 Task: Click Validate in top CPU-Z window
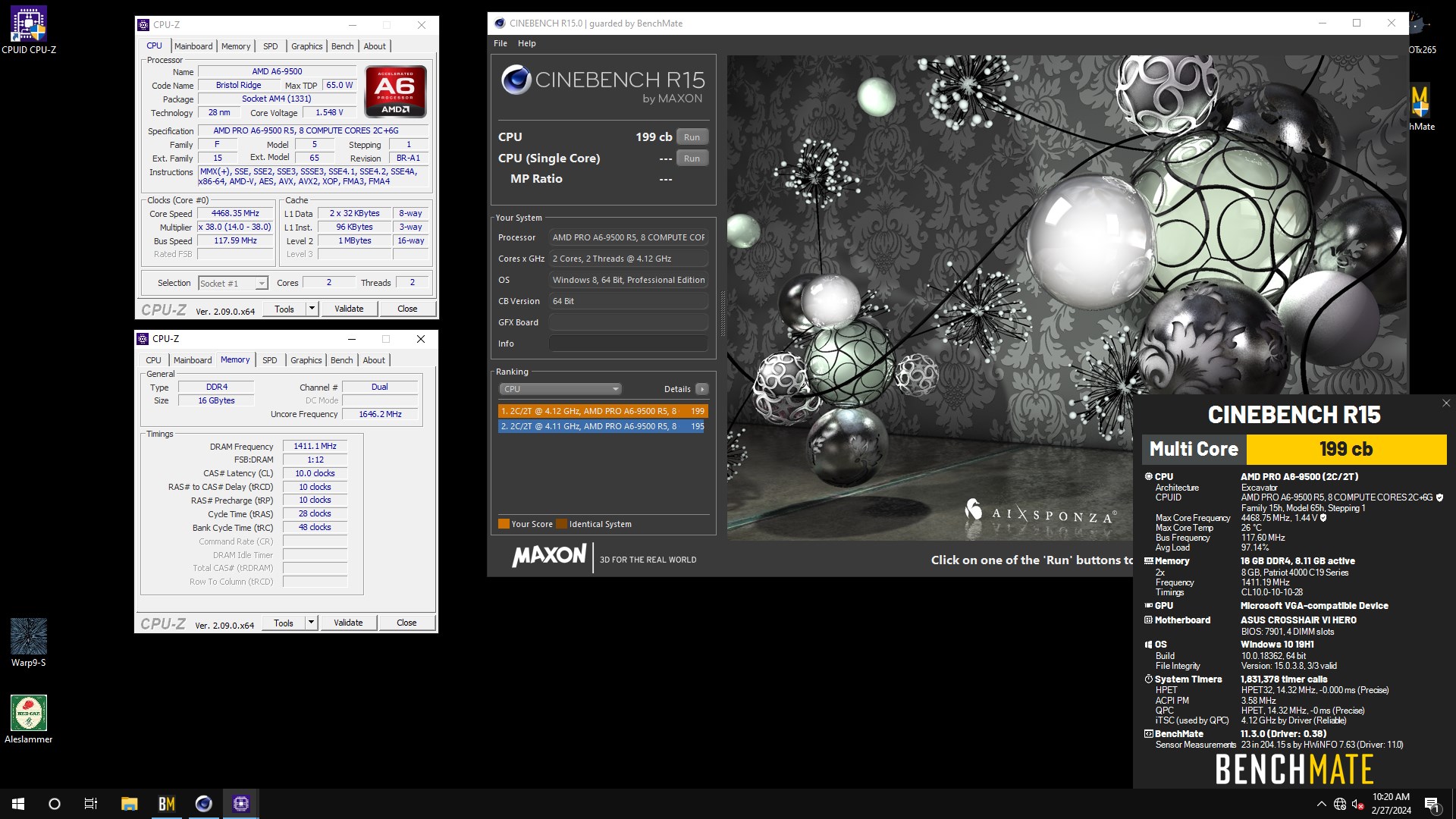pos(349,309)
